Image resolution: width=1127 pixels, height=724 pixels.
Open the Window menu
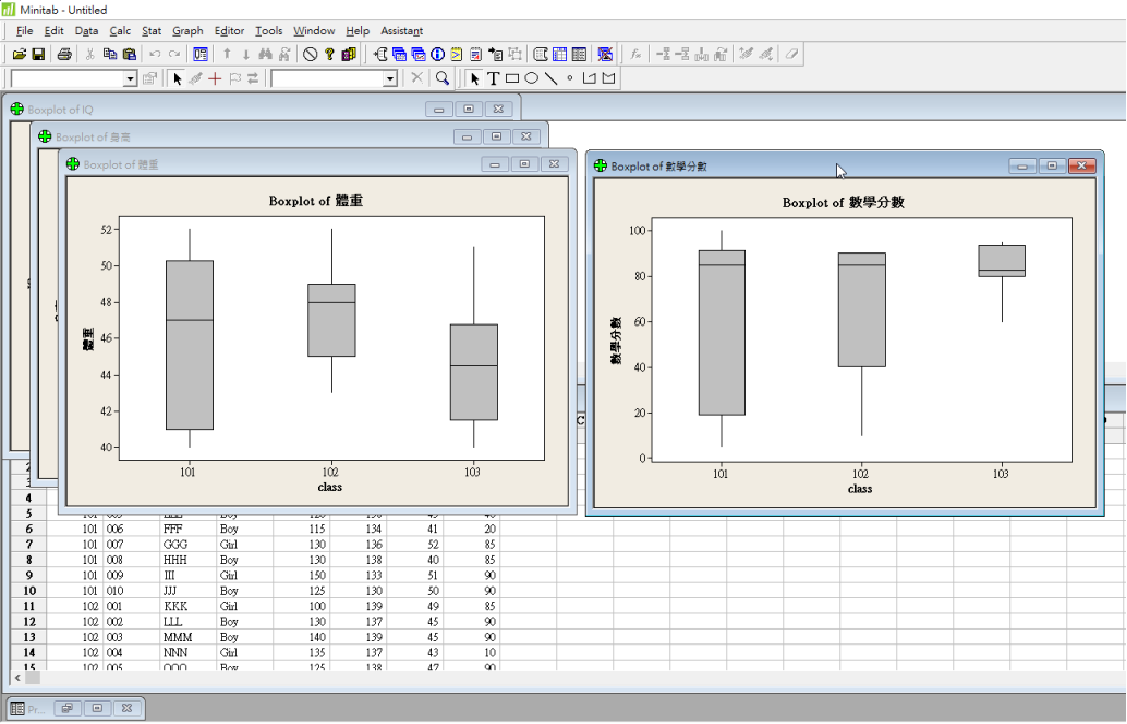point(314,30)
